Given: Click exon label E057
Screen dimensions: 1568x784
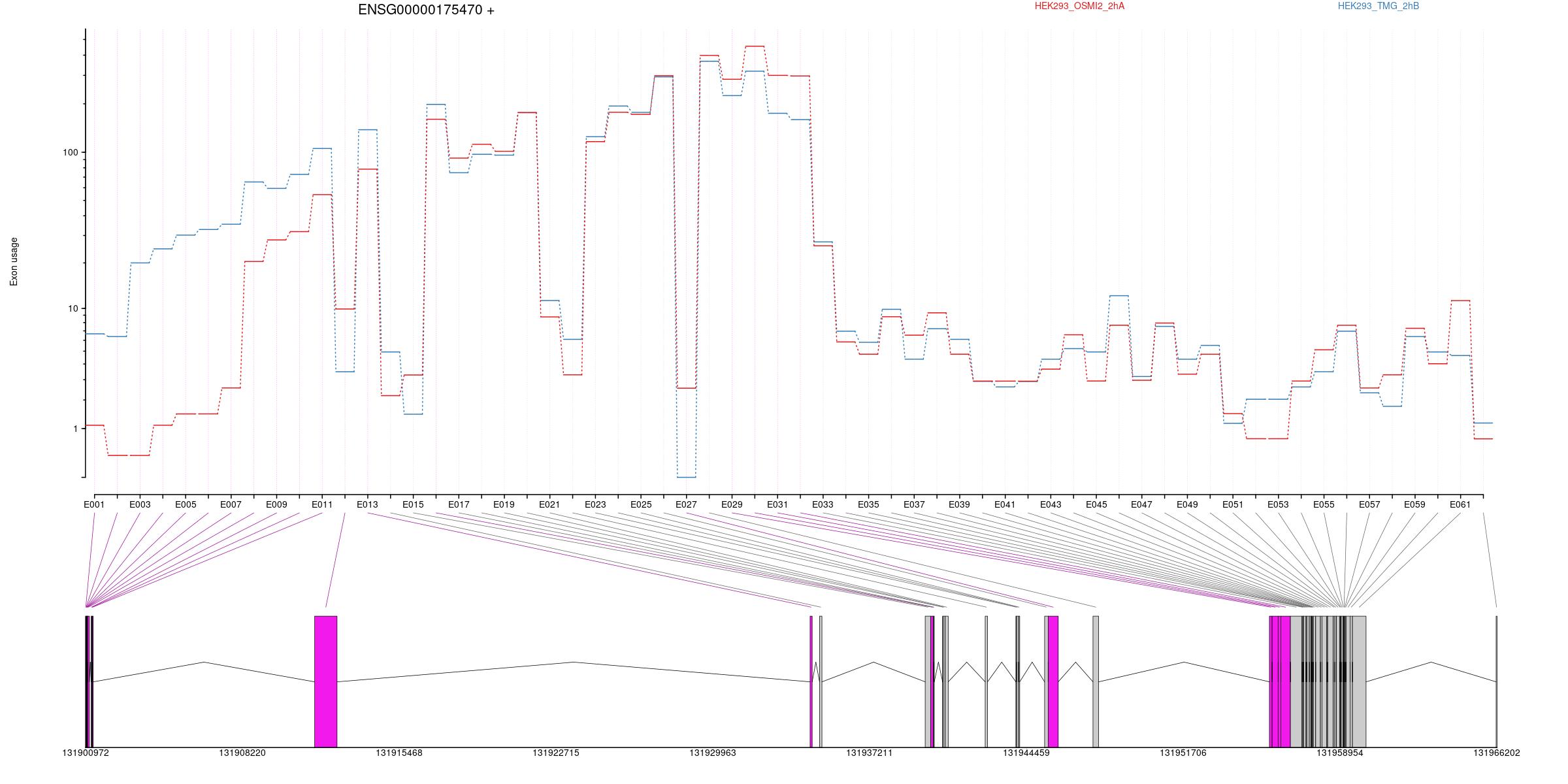Looking at the screenshot, I should (x=1369, y=504).
